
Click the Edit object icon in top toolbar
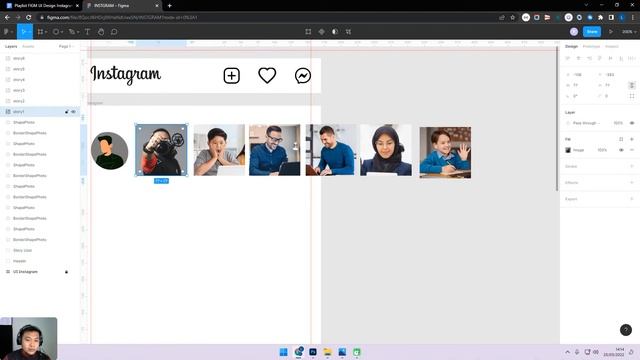click(308, 31)
